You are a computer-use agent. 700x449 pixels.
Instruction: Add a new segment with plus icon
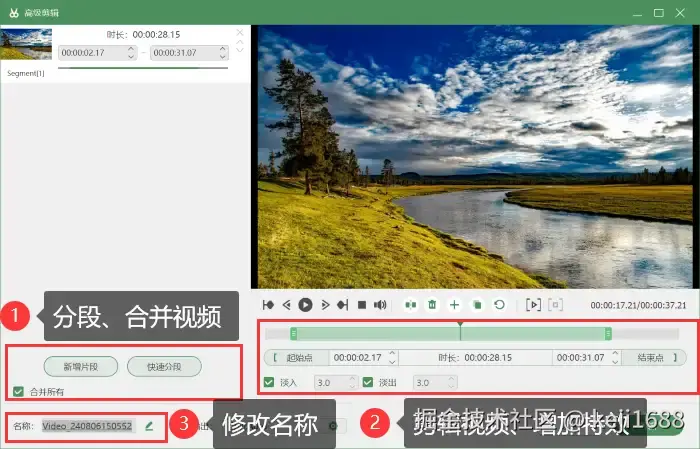click(x=454, y=305)
